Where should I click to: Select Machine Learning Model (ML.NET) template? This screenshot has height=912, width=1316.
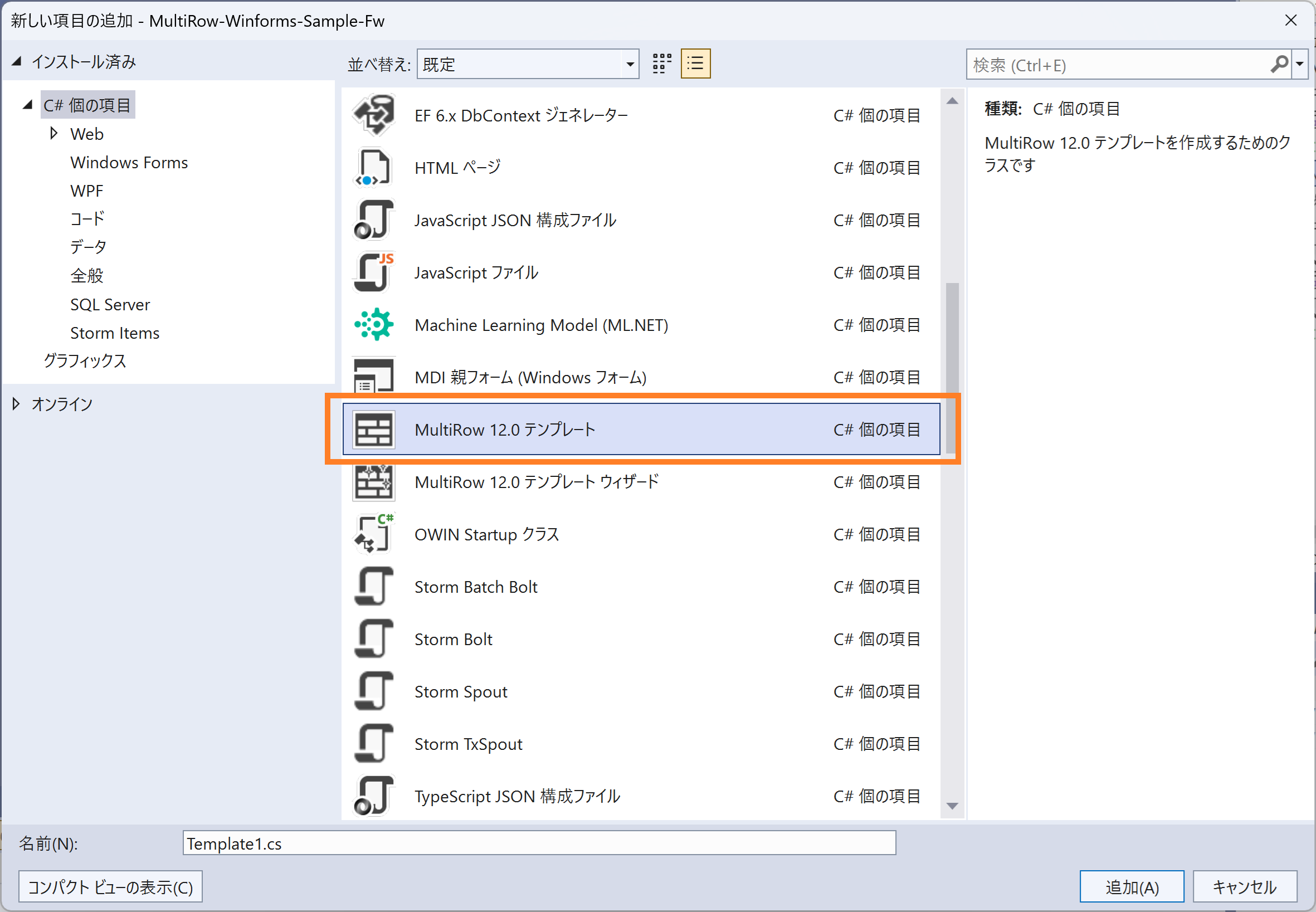tap(641, 325)
